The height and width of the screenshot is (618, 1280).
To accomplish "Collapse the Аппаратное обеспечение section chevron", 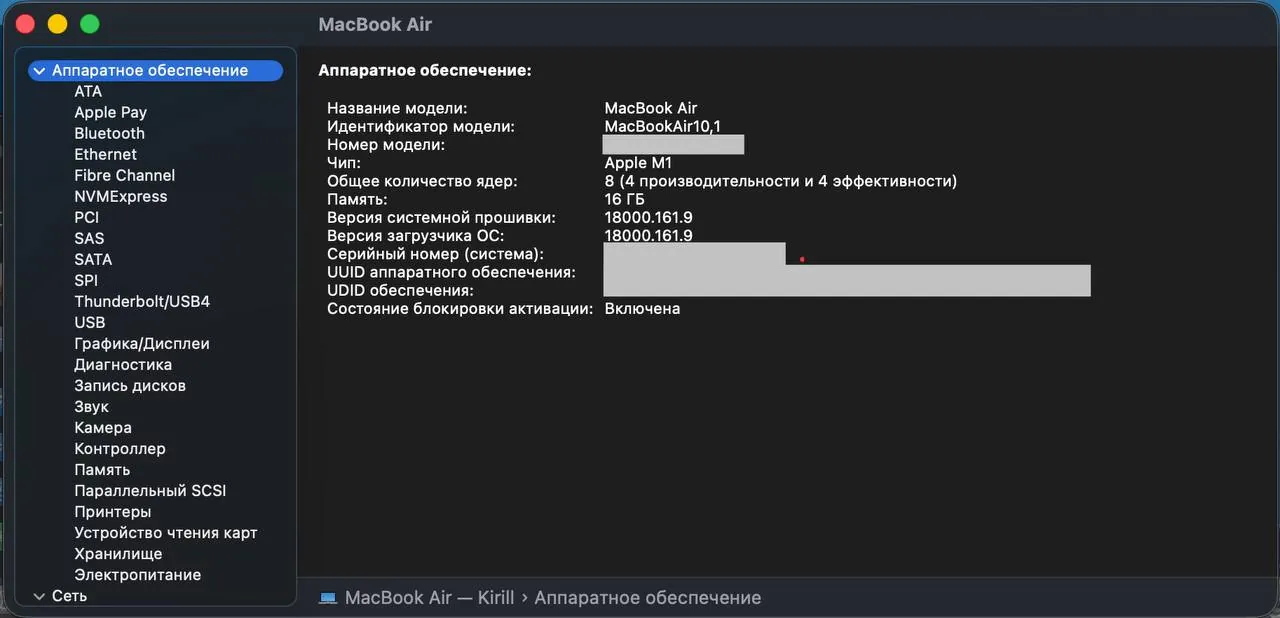I will click(x=39, y=71).
